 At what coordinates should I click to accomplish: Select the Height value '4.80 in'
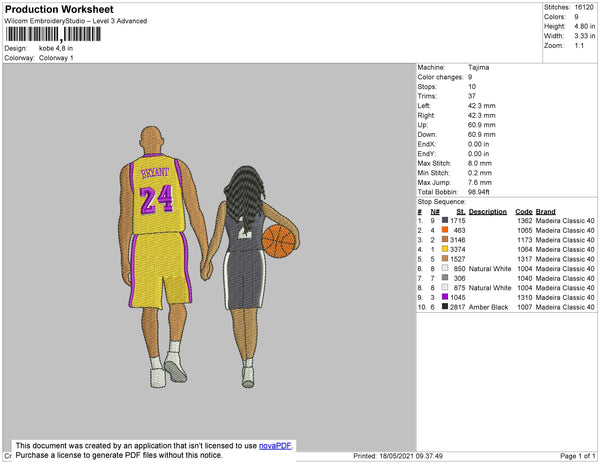coord(585,26)
